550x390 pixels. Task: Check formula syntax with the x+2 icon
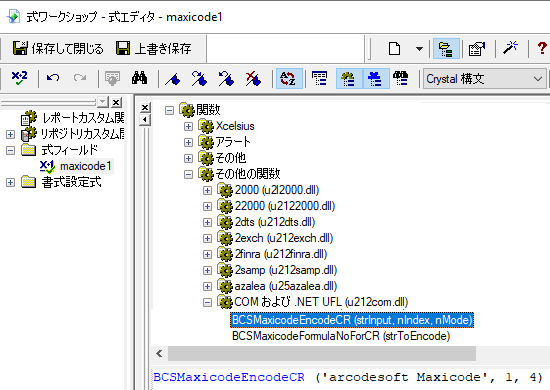[x=19, y=78]
